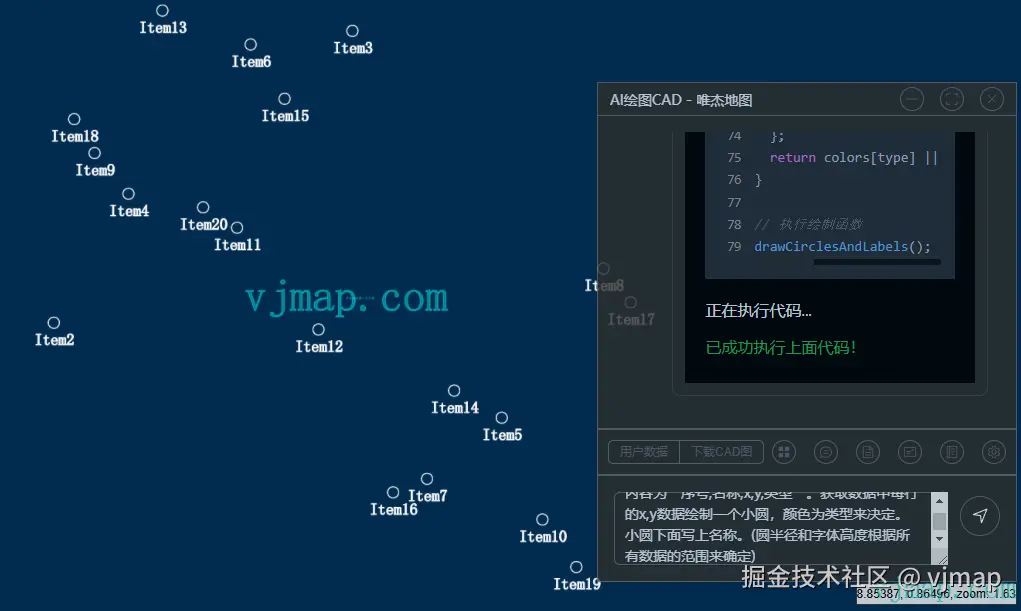Click the 用户数据 button
The width and height of the screenshot is (1021, 611).
coord(643,452)
